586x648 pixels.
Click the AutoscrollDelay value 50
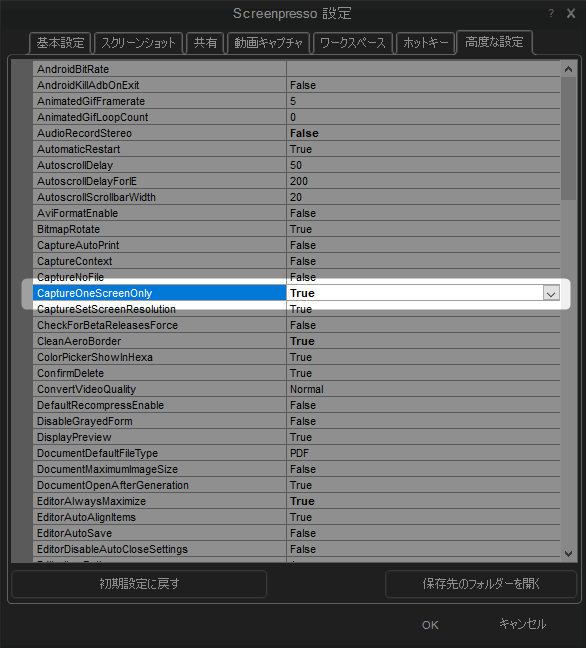pyautogui.click(x=423, y=165)
